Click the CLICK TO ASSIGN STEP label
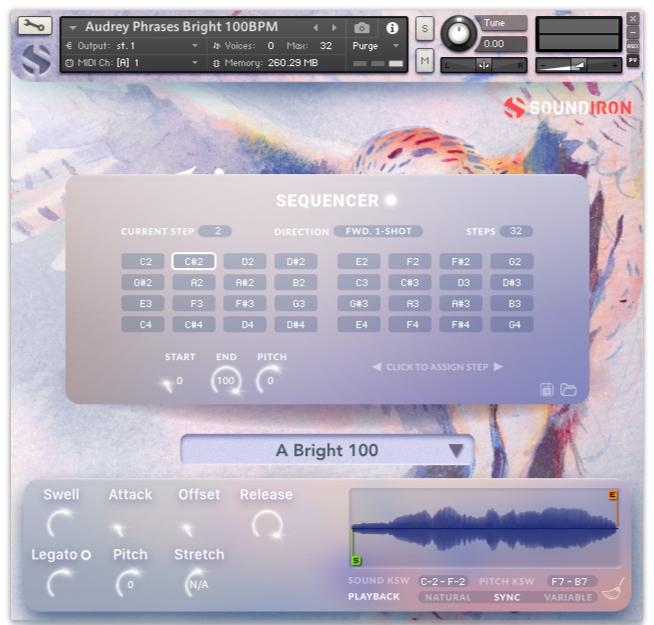Viewport: 654px width, 625px height. click(x=437, y=367)
